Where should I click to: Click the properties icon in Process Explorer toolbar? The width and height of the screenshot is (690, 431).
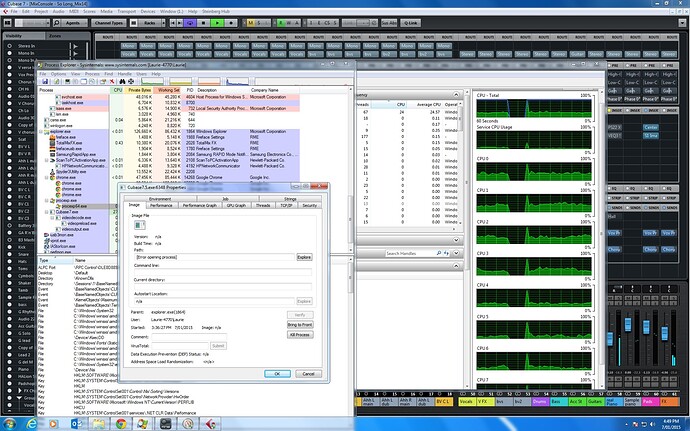(x=103, y=81)
